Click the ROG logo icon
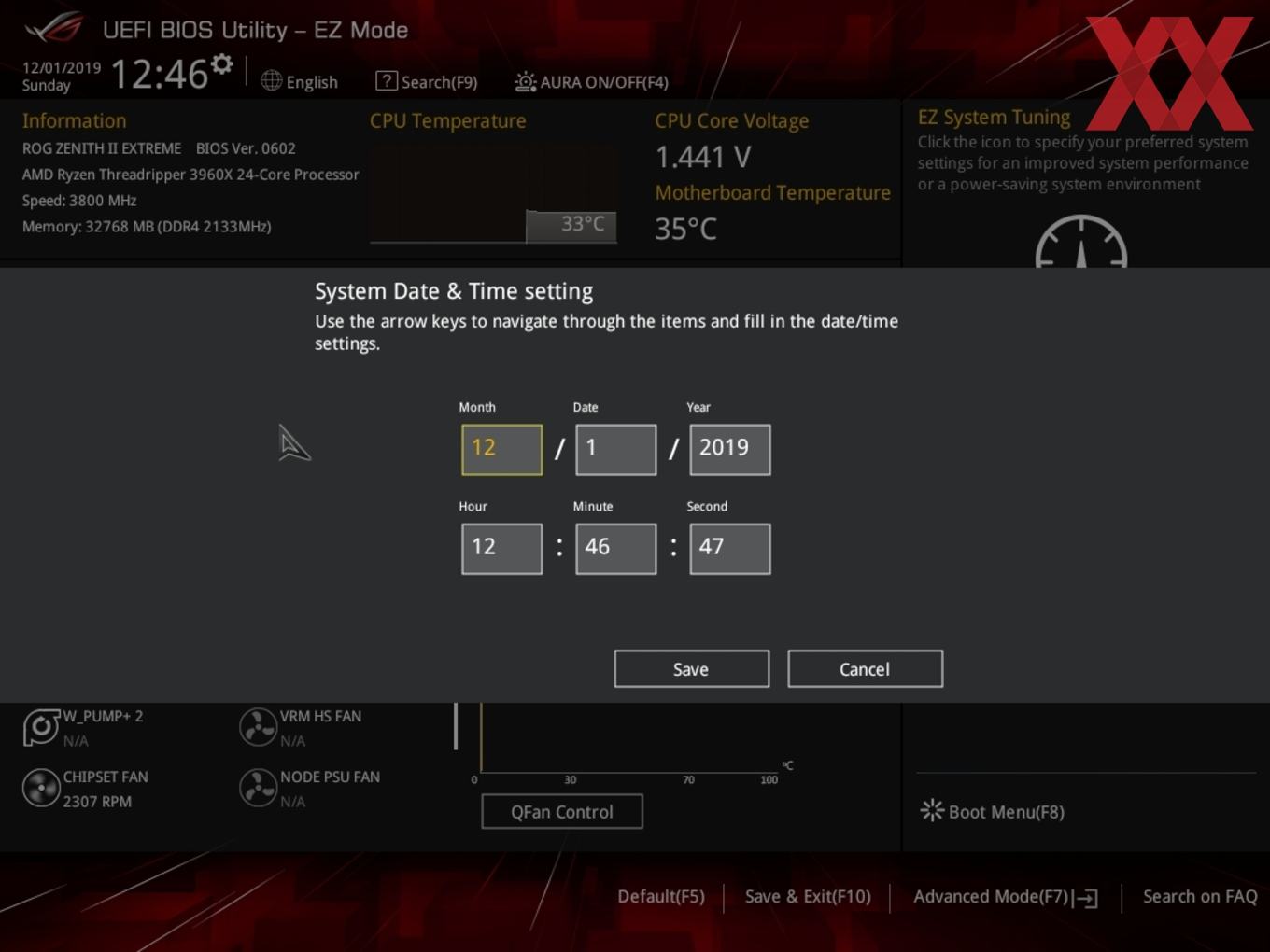Screen dimensions: 1270x952 tap(53, 28)
